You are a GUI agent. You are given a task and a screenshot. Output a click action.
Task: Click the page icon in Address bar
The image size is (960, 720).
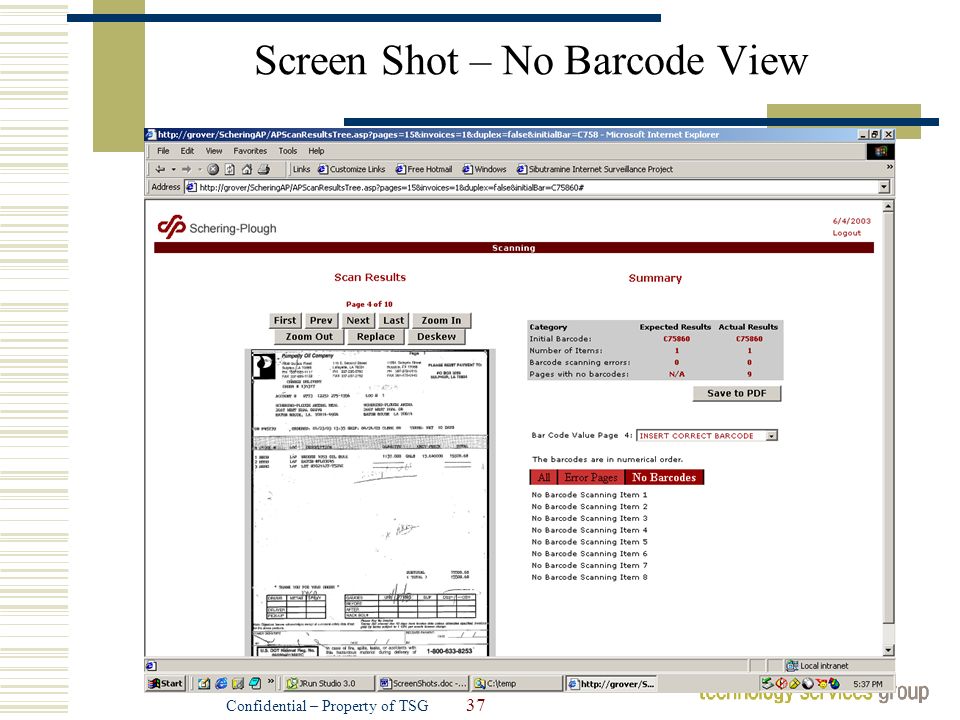point(191,187)
